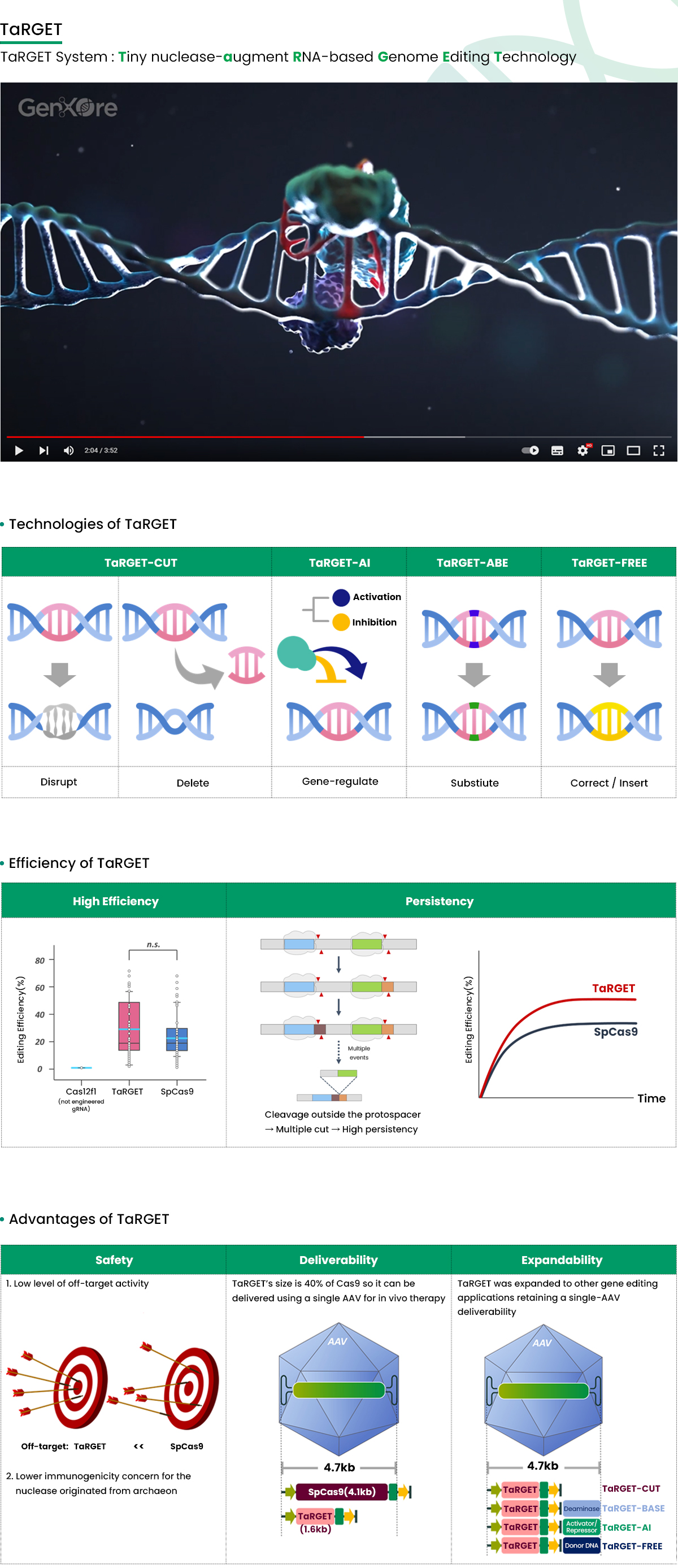The image size is (678, 1568).
Task: Enable miniplayer mode
Action: [x=607, y=450]
